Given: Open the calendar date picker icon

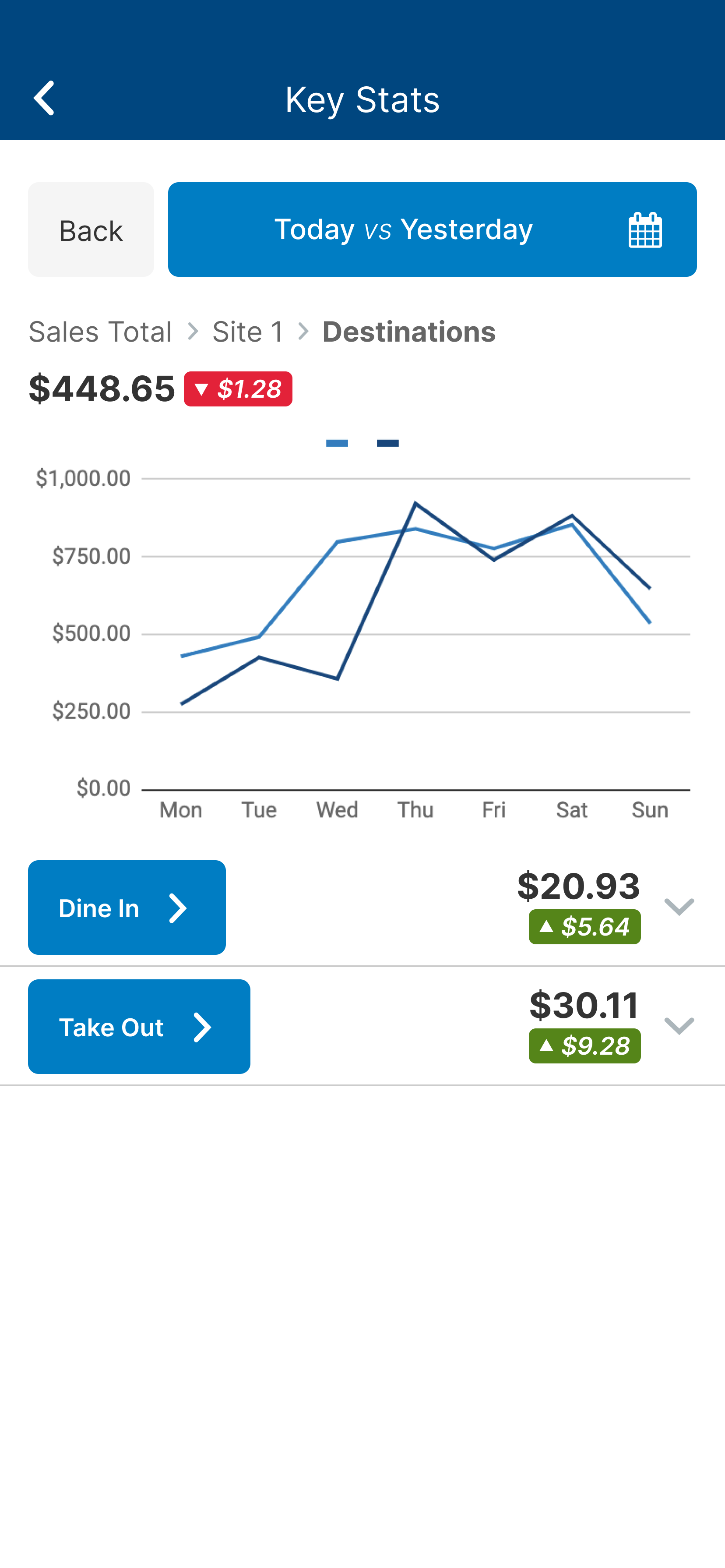Looking at the screenshot, I should click(645, 230).
